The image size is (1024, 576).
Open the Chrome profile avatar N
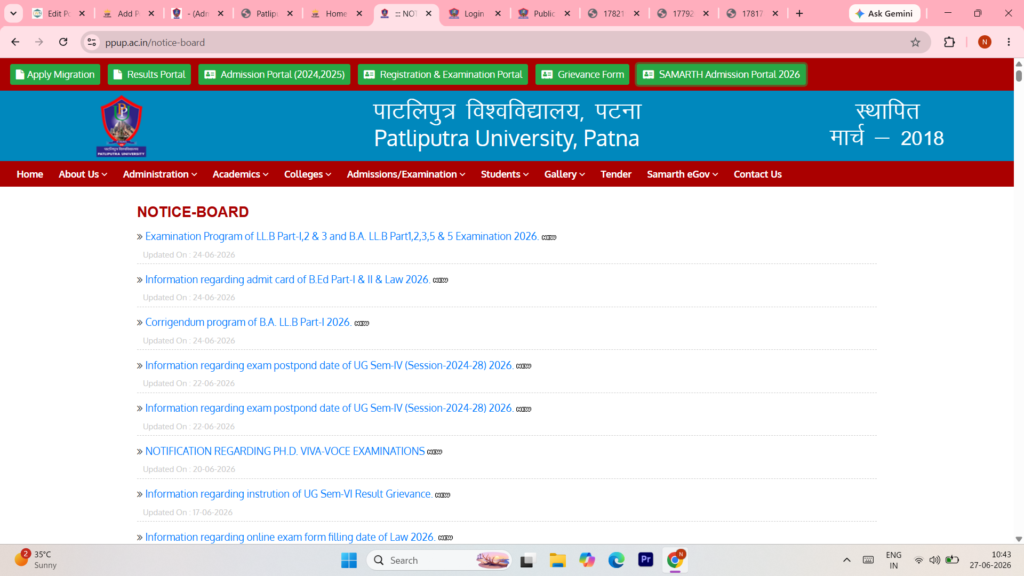coord(984,42)
